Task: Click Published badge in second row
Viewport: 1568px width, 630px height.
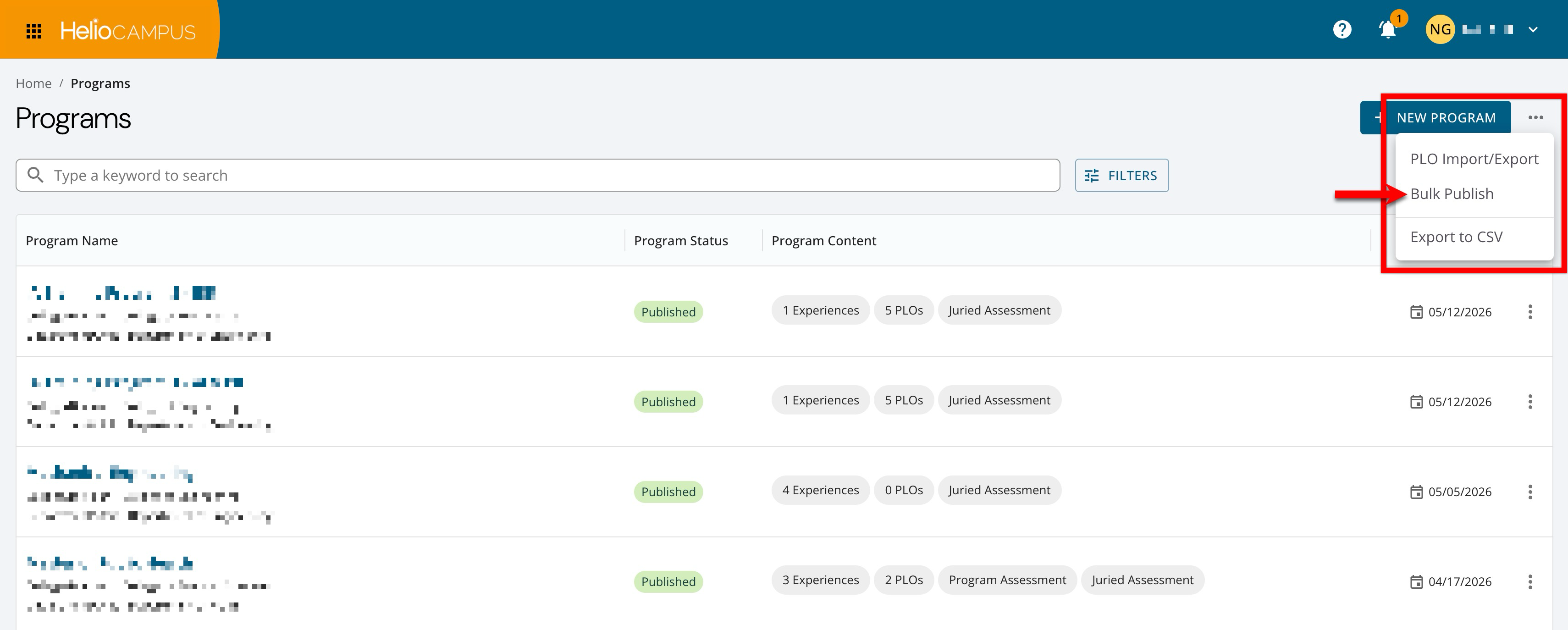Action: pyautogui.click(x=668, y=402)
